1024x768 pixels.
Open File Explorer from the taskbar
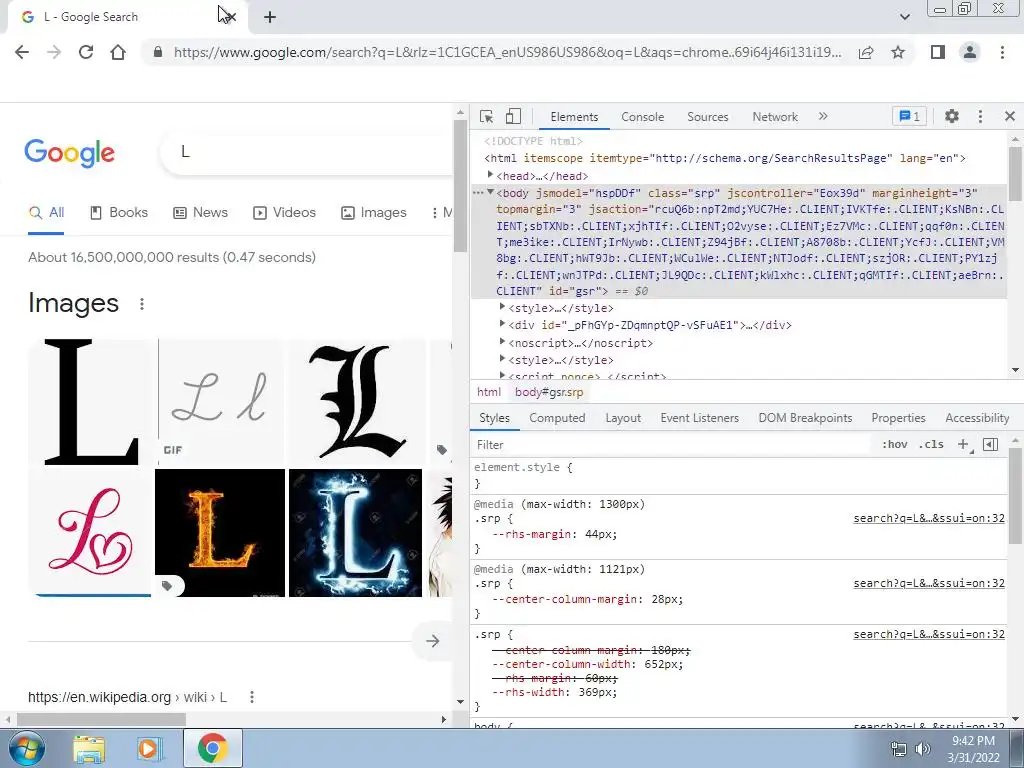[89, 750]
